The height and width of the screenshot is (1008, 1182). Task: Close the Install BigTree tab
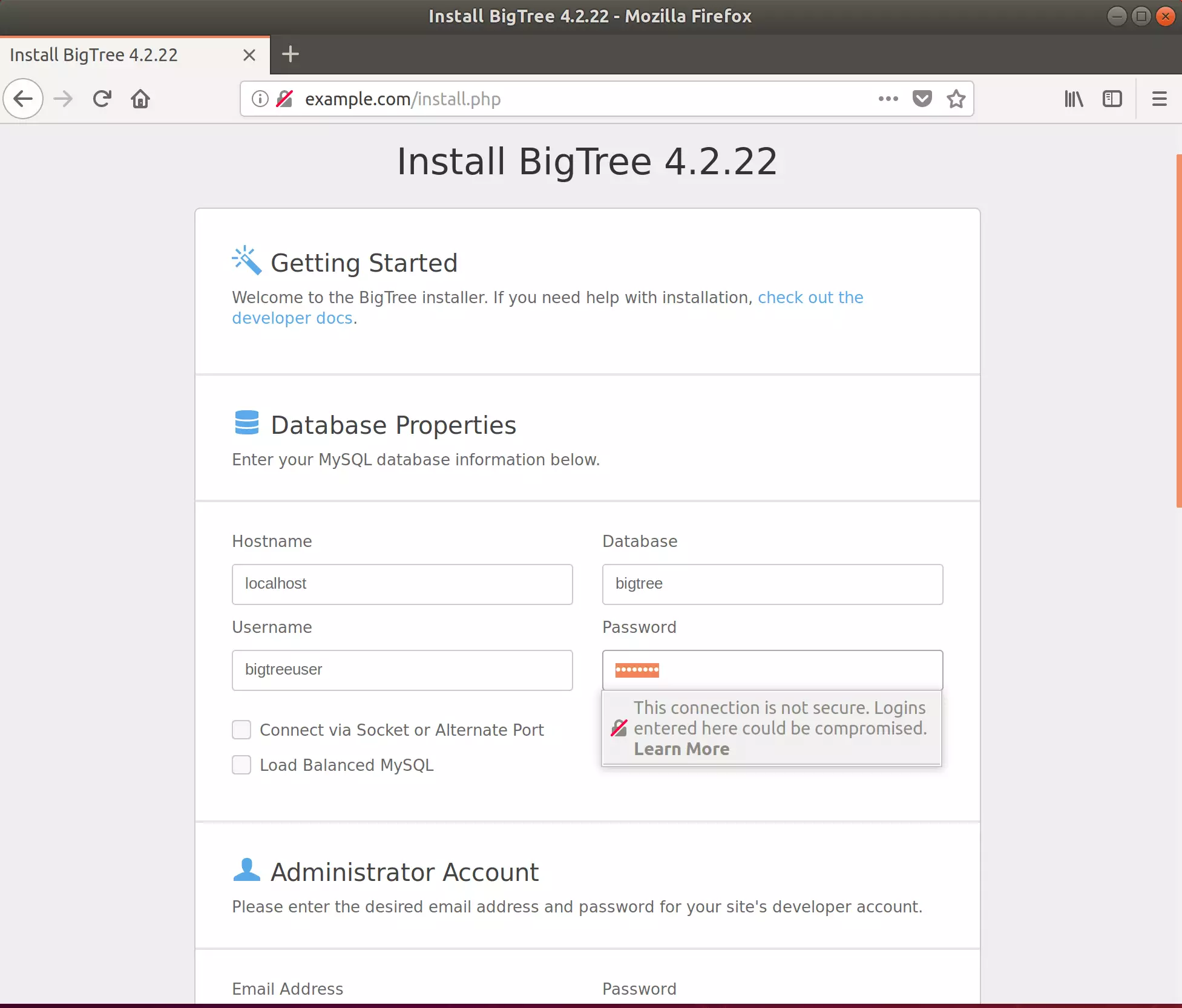(x=249, y=55)
